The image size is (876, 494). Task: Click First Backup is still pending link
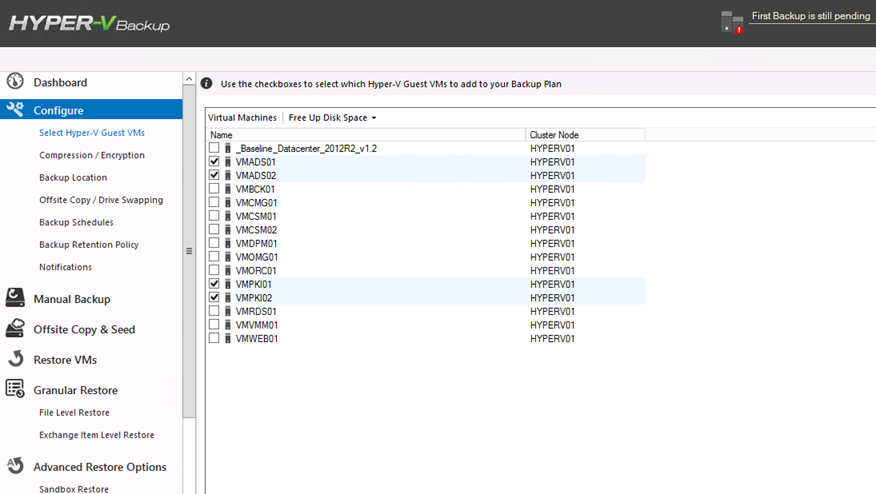(811, 16)
